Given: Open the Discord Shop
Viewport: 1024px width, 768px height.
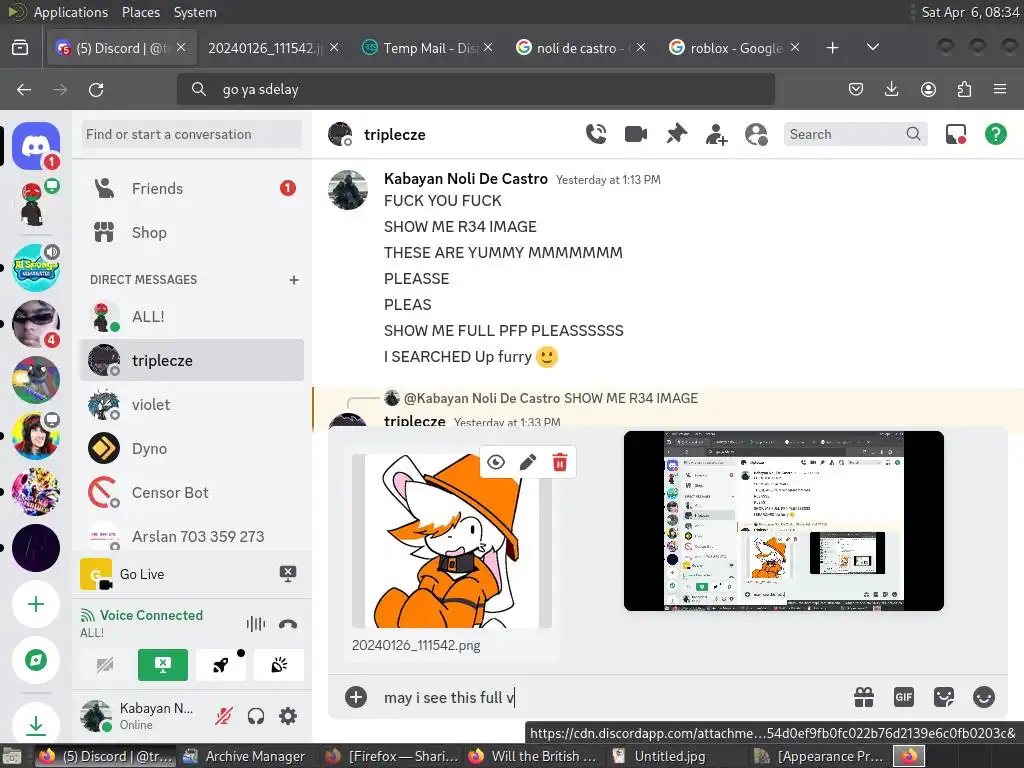Looking at the screenshot, I should tap(192, 232).
